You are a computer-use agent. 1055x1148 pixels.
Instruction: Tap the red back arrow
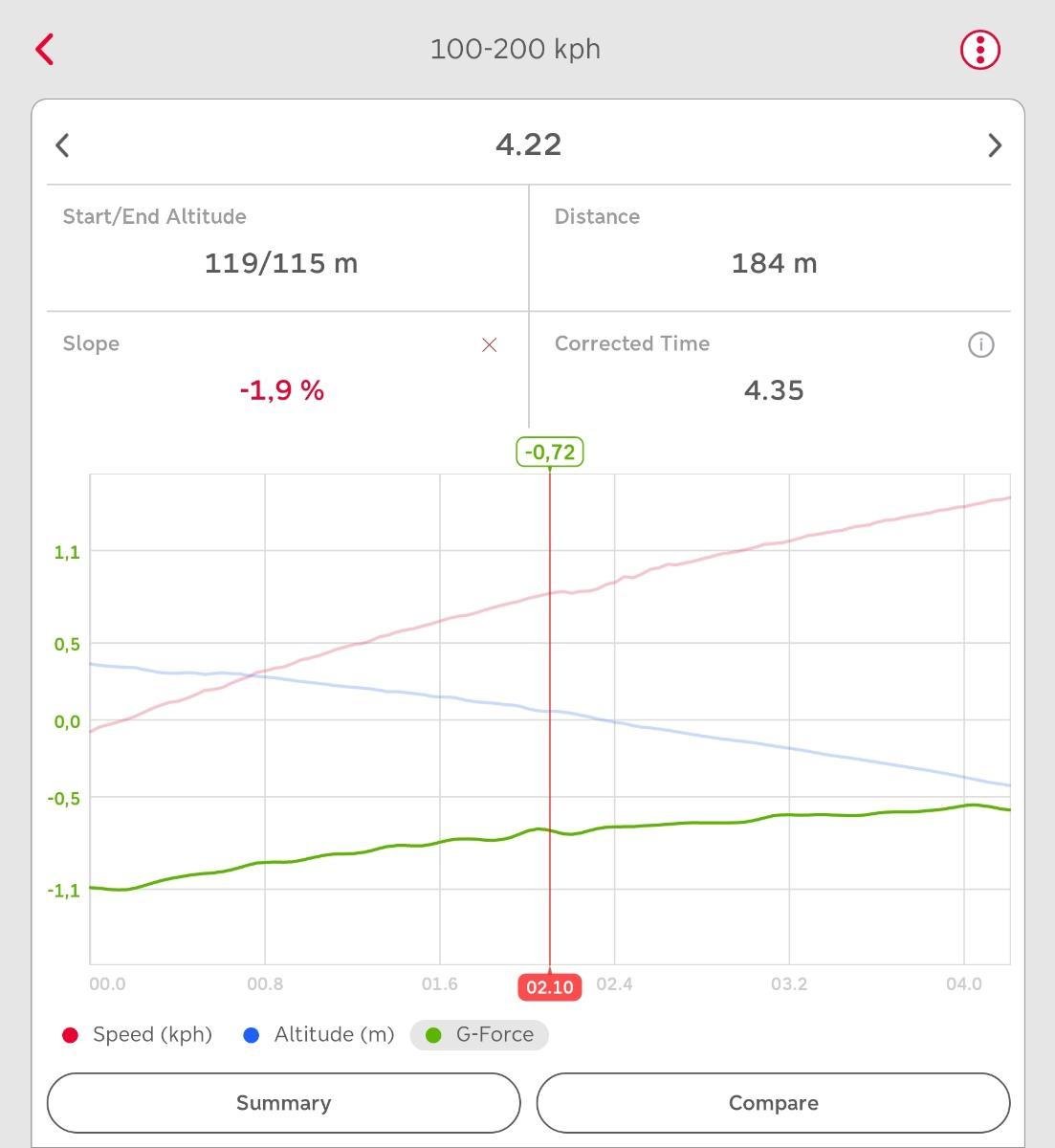[45, 50]
